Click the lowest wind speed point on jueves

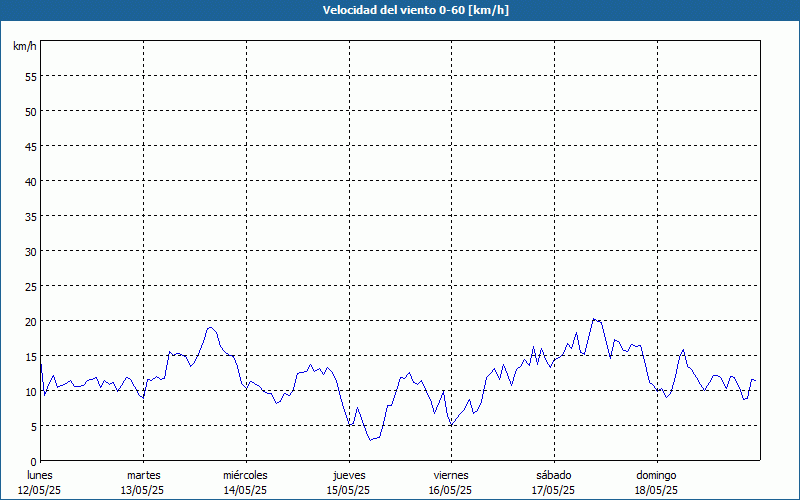click(370, 440)
